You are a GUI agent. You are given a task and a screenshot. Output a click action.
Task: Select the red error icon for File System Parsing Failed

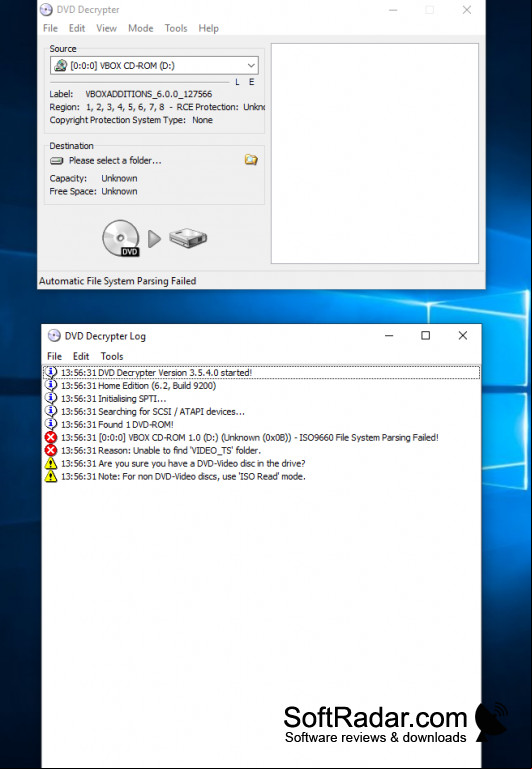click(51, 437)
